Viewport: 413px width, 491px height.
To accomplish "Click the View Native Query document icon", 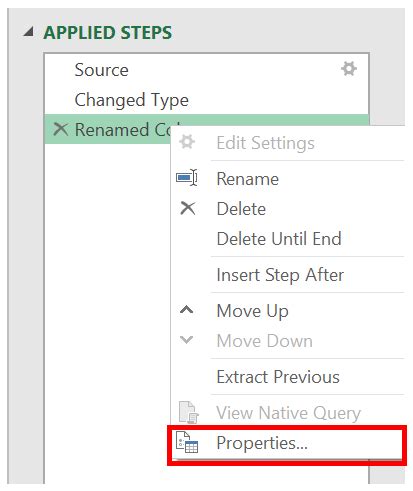I will coord(189,412).
